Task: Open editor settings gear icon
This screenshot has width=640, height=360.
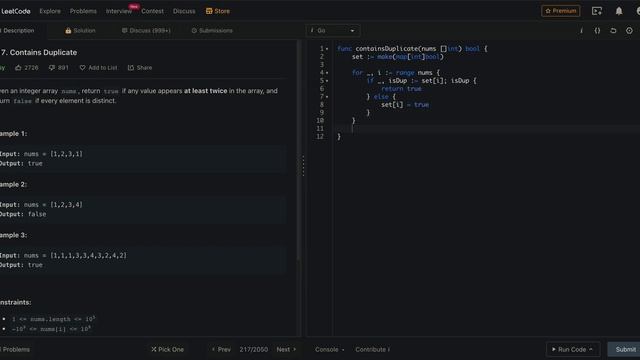Action: pyautogui.click(x=629, y=31)
